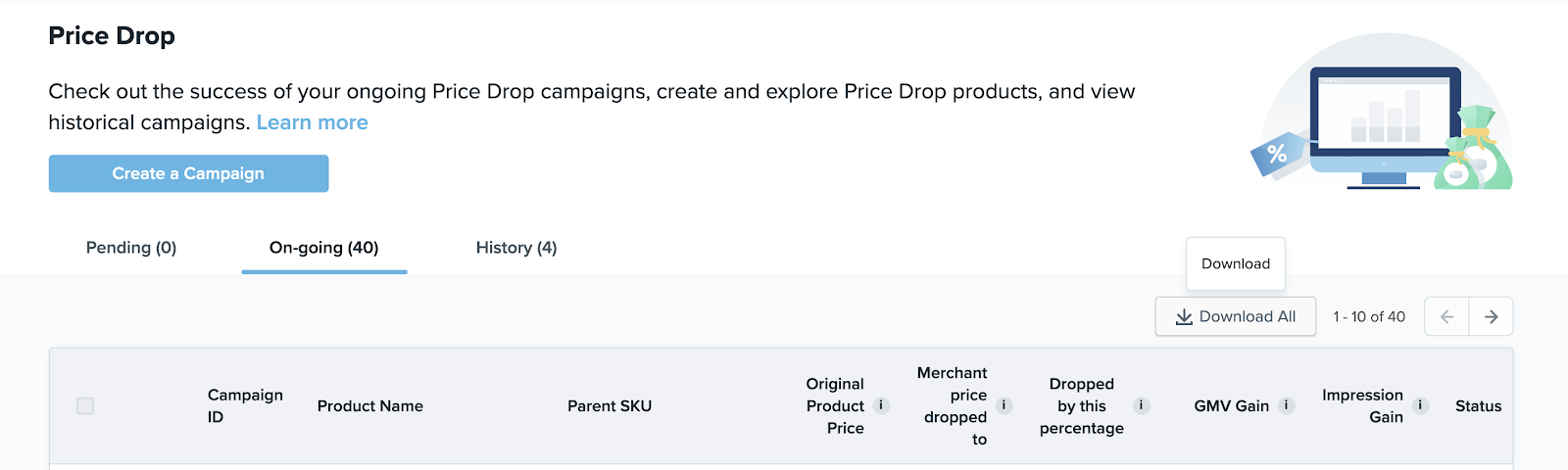This screenshot has height=470, width=1568.
Task: Go to previous page with left arrow
Action: pos(1446,316)
